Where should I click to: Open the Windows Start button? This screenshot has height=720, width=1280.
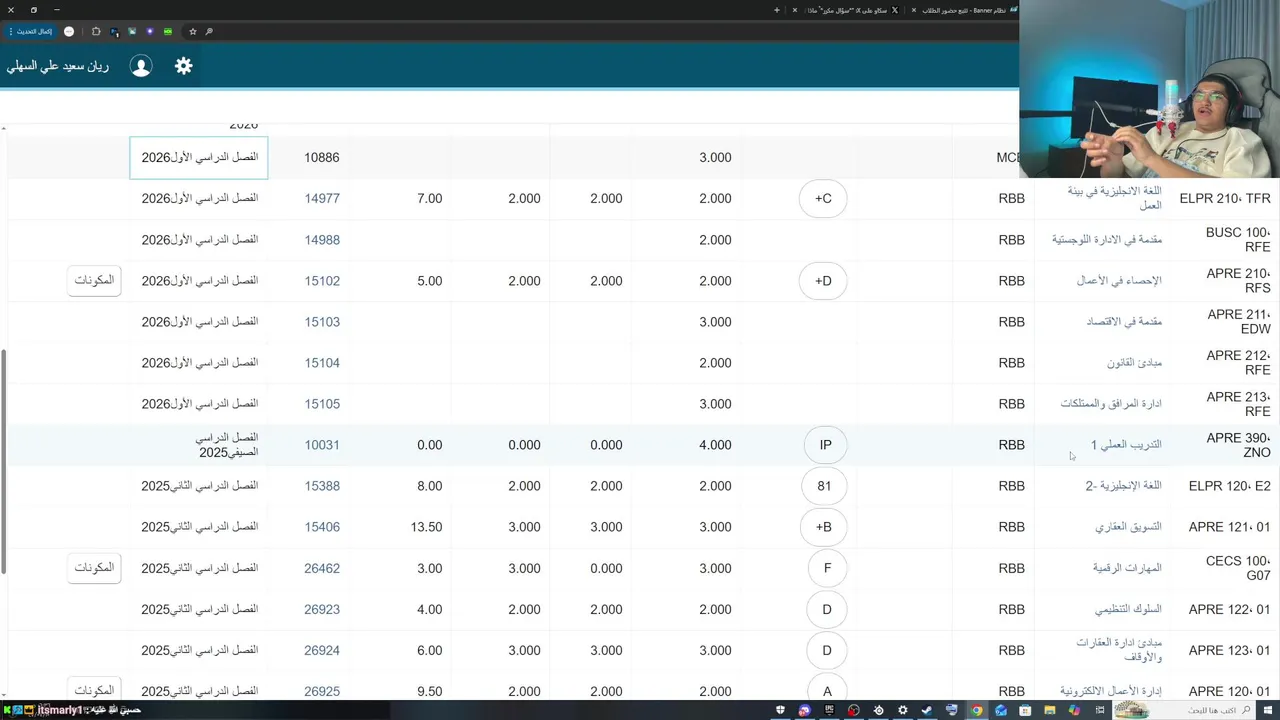tap(1267, 710)
